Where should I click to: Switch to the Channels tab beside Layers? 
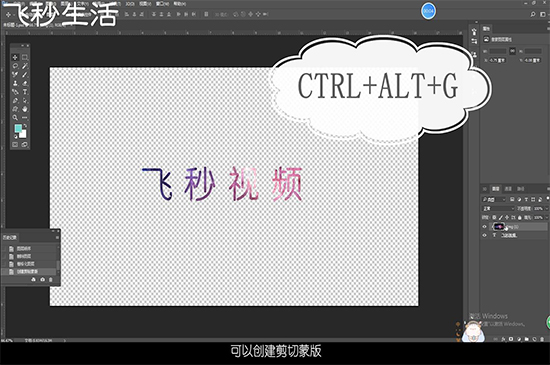point(508,189)
